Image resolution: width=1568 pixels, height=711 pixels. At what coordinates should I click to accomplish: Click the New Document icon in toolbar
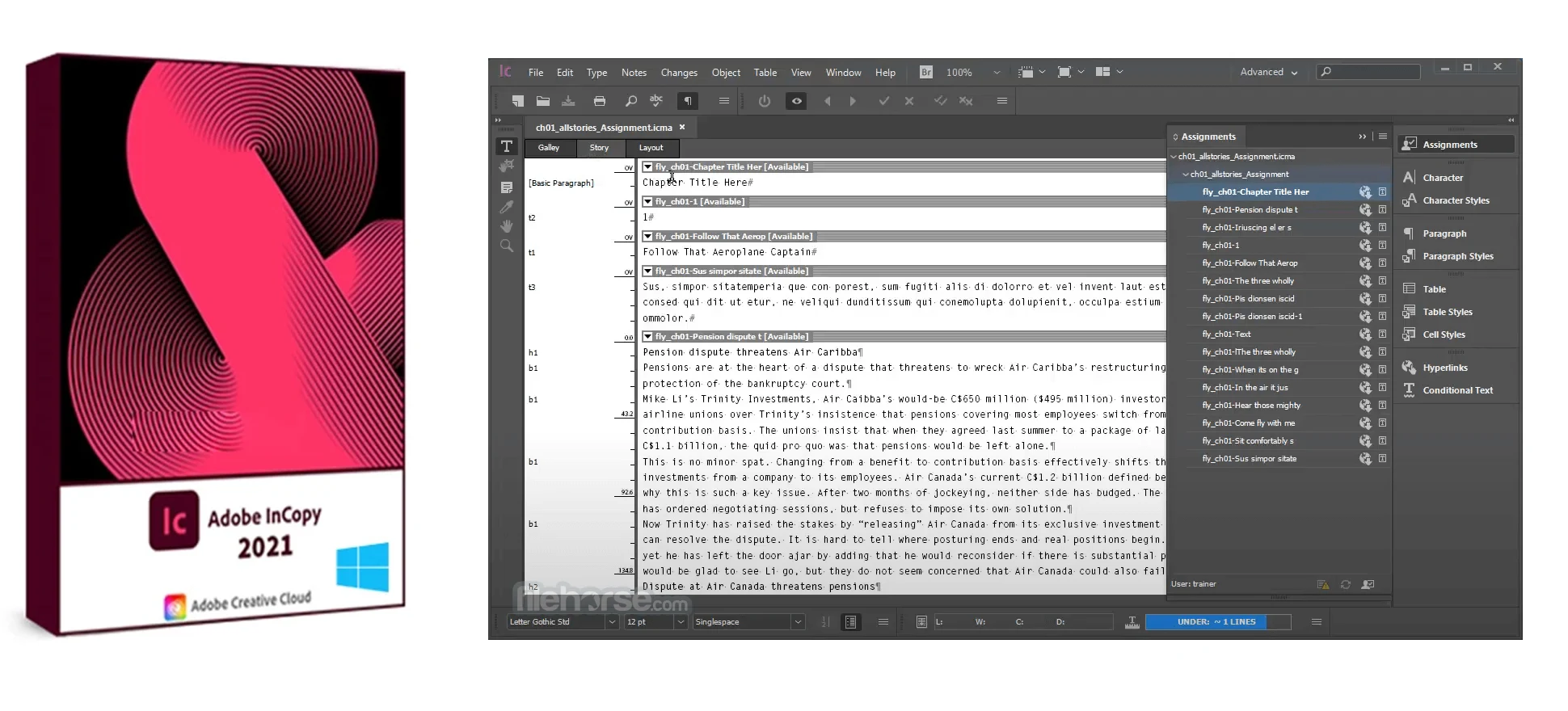[517, 101]
